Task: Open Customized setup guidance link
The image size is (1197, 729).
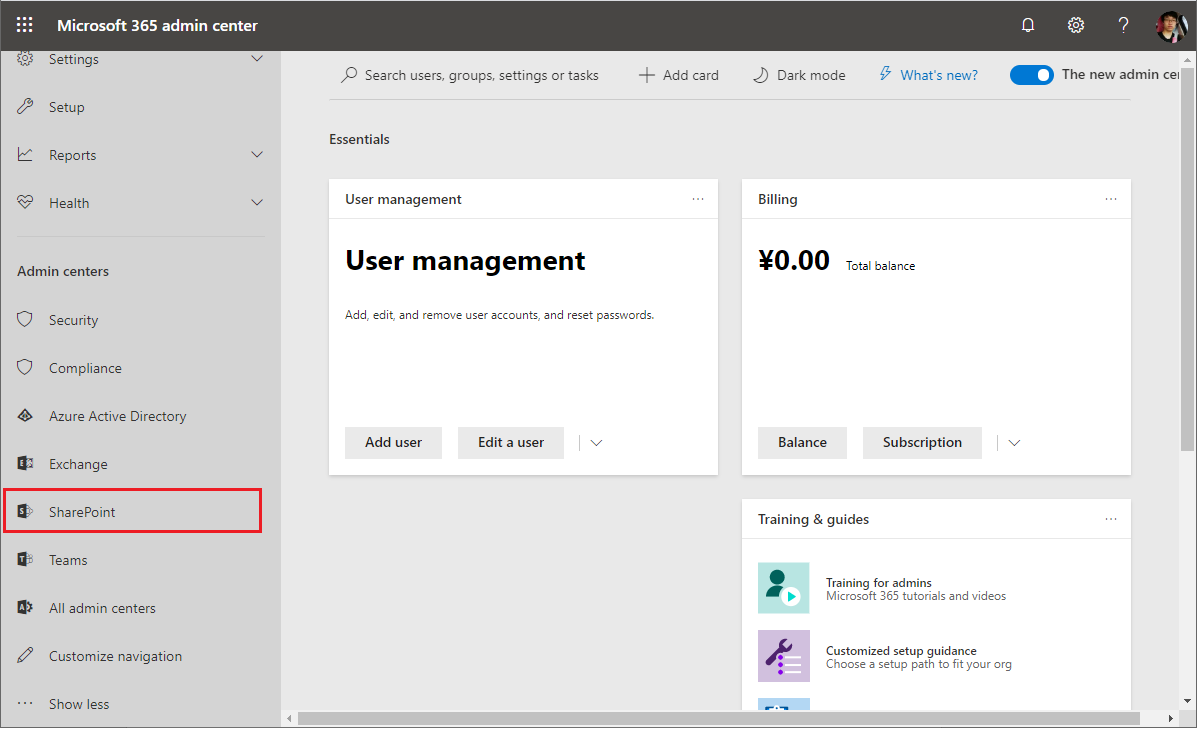Action: pos(901,650)
